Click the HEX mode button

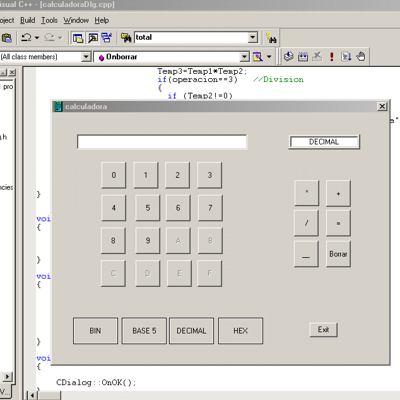pyautogui.click(x=240, y=331)
